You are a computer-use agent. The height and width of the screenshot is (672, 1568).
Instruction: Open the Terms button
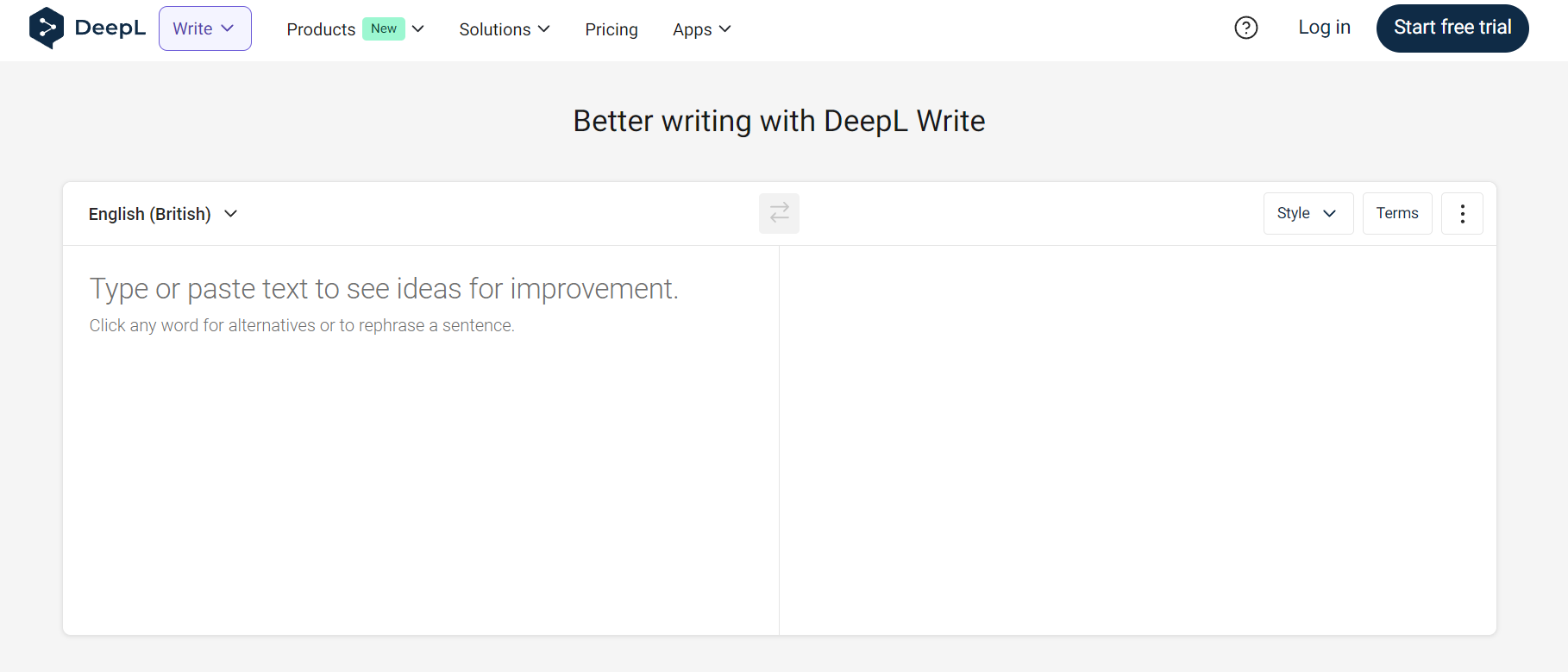point(1397,213)
